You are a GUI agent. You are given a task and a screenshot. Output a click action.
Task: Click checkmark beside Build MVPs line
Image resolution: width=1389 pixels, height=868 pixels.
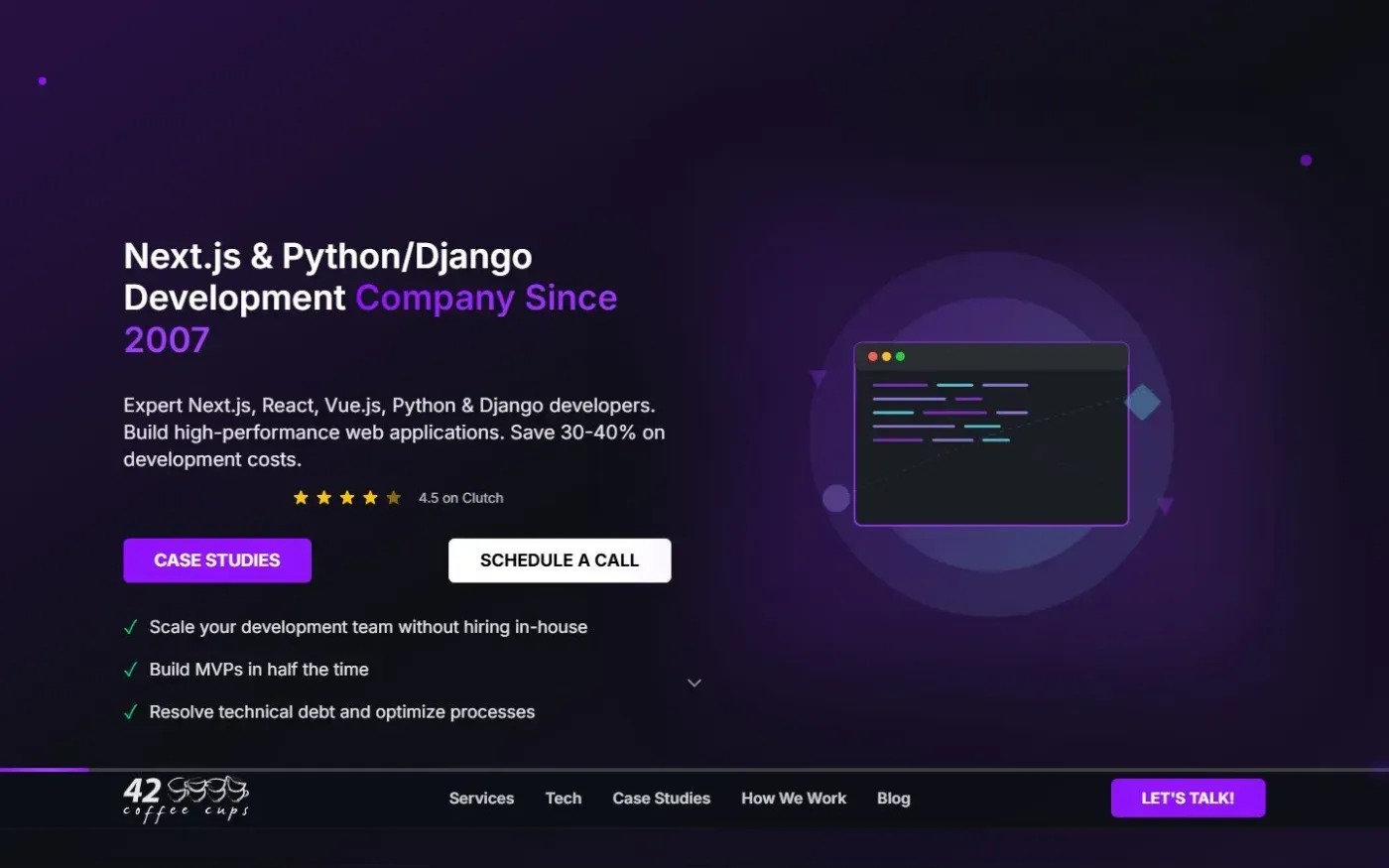click(130, 670)
